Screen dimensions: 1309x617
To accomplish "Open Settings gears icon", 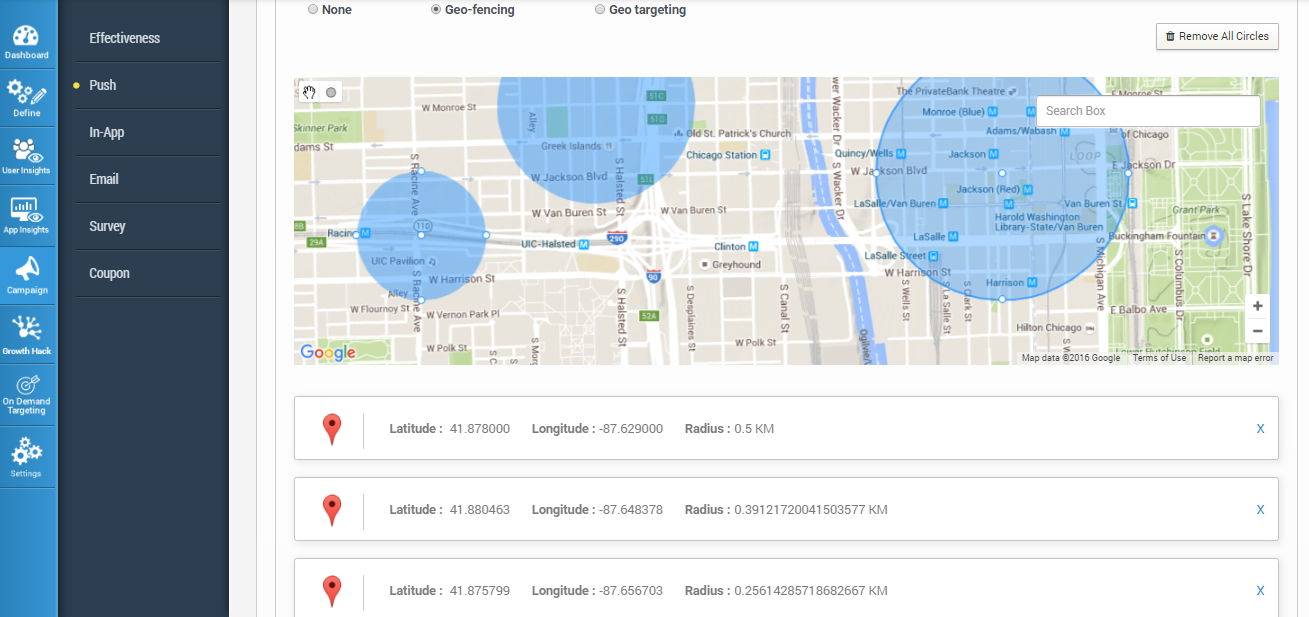I will coord(27,456).
